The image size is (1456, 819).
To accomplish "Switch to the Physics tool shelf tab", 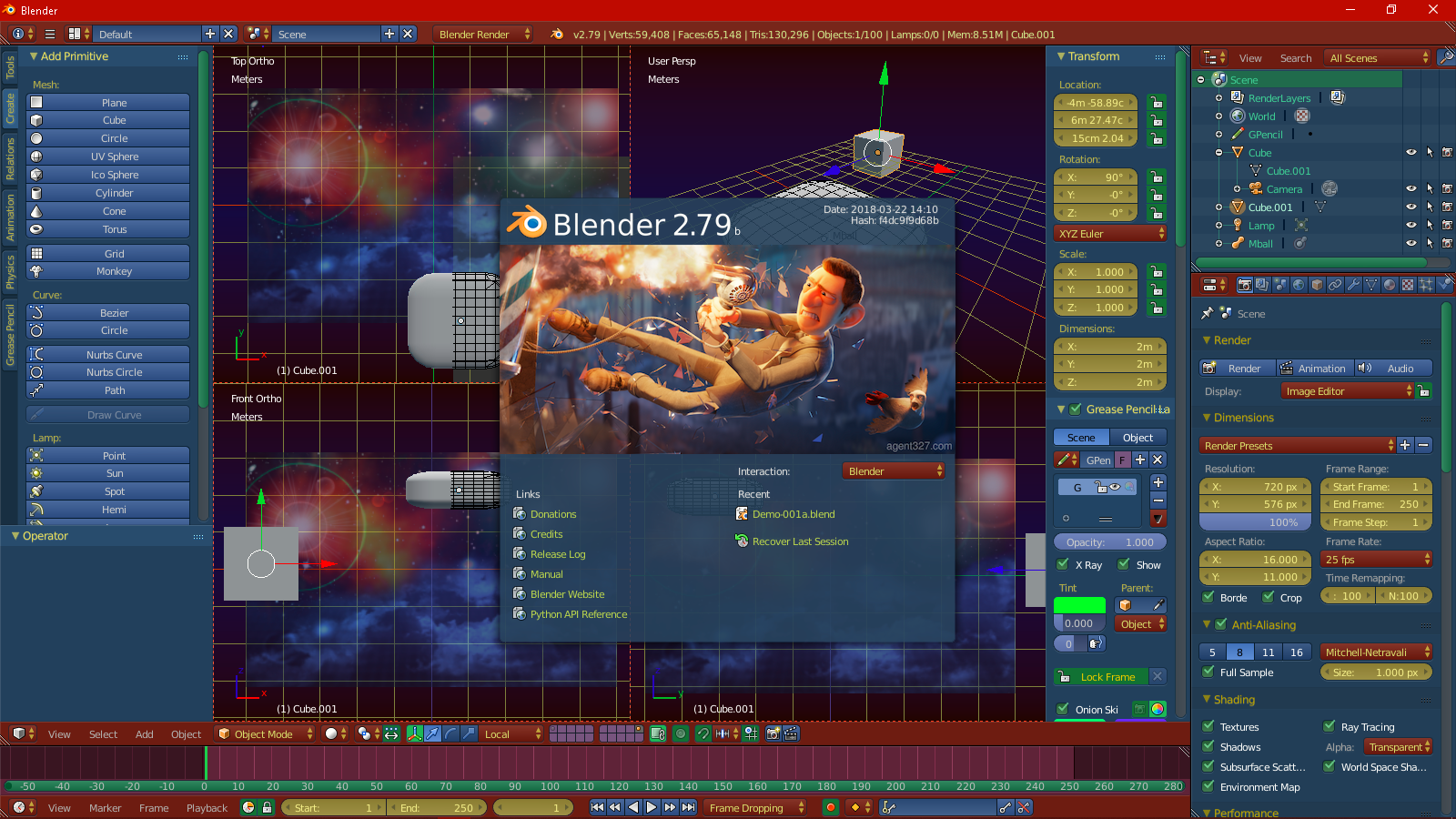I will (10, 272).
